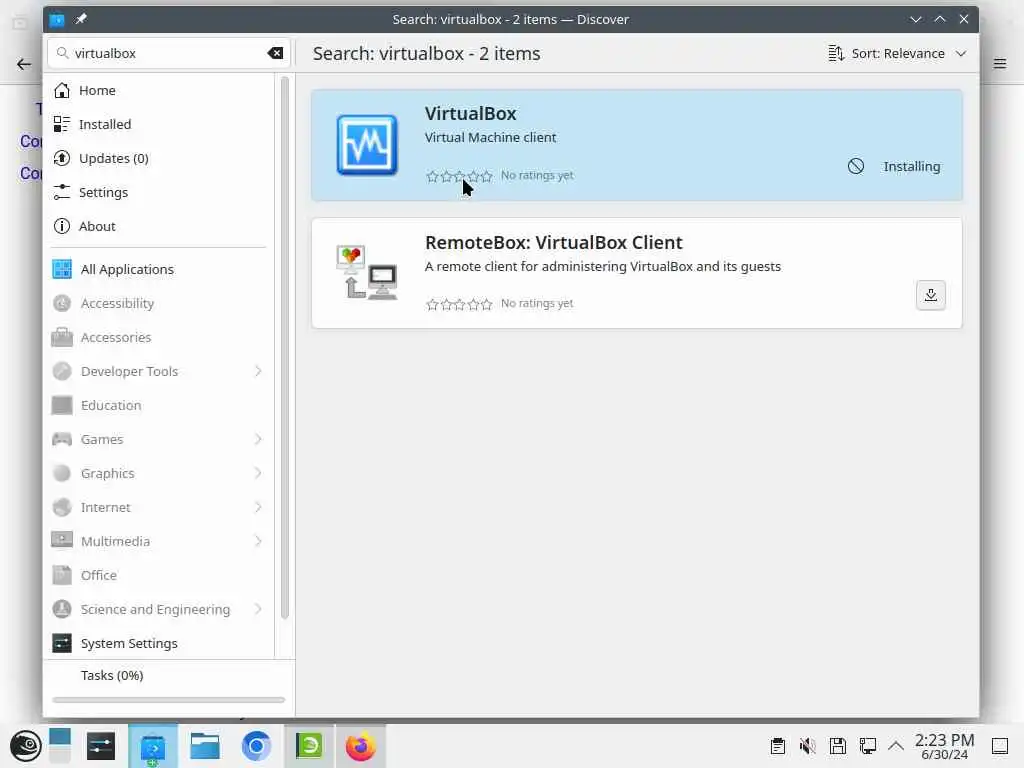Switch to Discover in the taskbar
1024x768 pixels.
click(x=153, y=746)
